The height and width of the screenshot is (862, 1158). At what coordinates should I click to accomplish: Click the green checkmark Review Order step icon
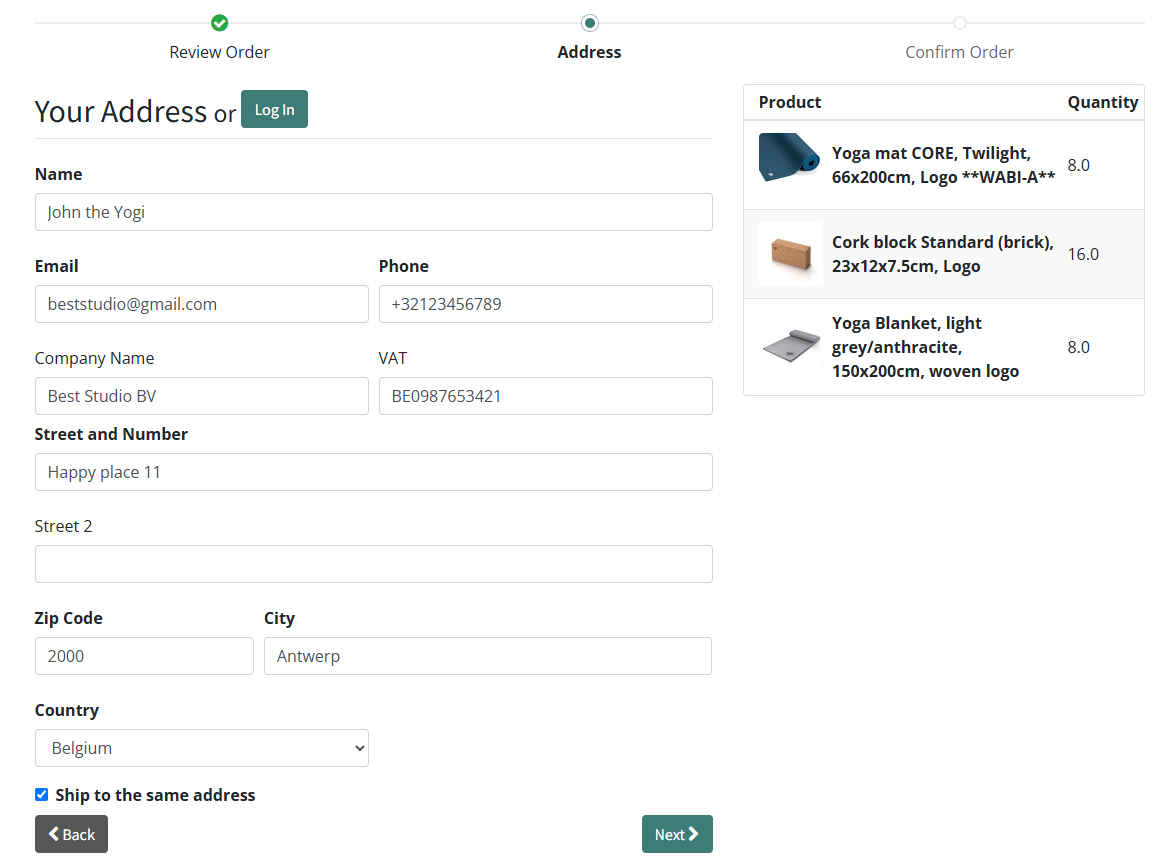click(x=220, y=23)
